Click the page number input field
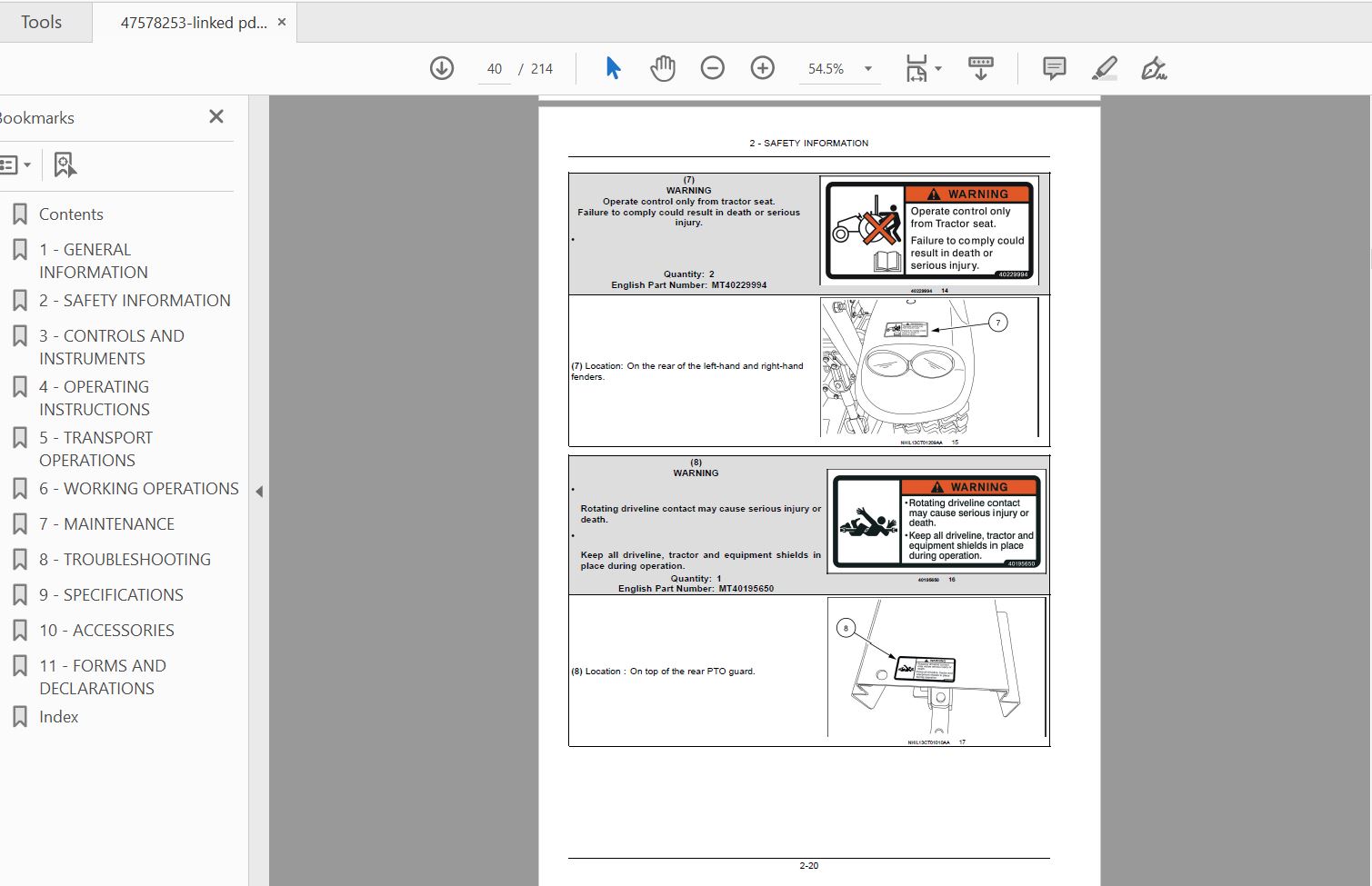Viewport: 1372px width, 886px height. pos(495,69)
